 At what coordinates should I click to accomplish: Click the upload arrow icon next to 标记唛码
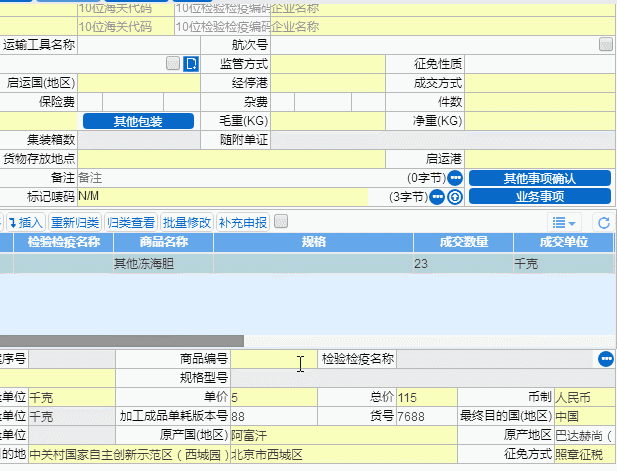point(455,196)
